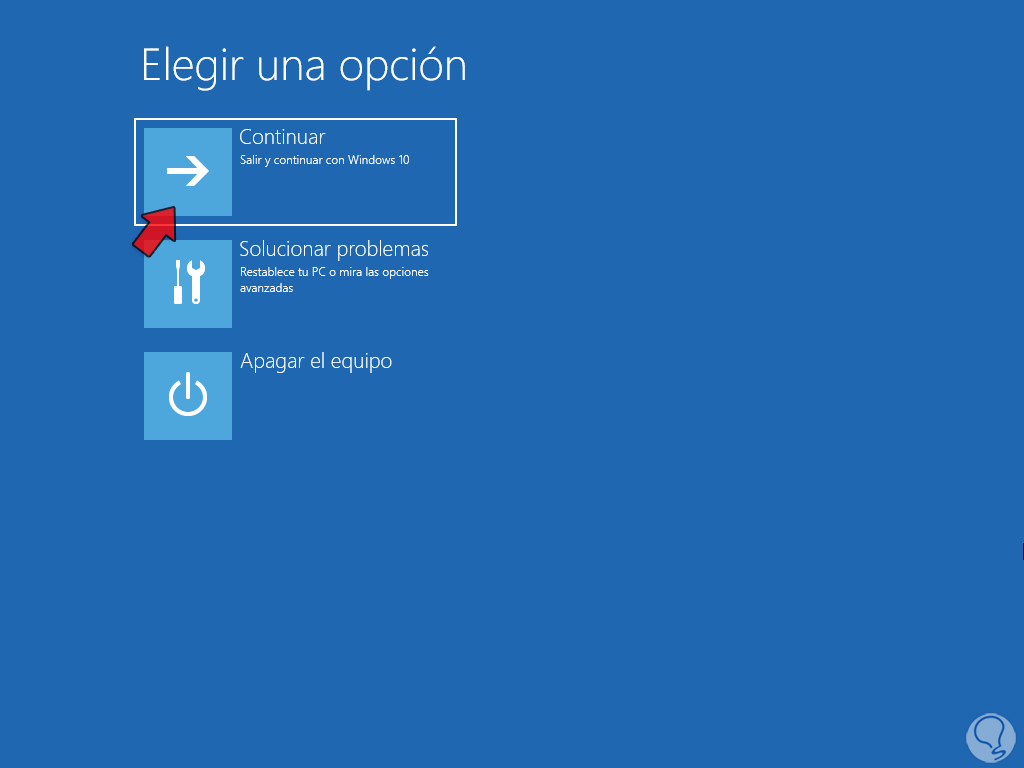
Task: Click the wrench in the troubleshoot icon
Action: [195, 282]
